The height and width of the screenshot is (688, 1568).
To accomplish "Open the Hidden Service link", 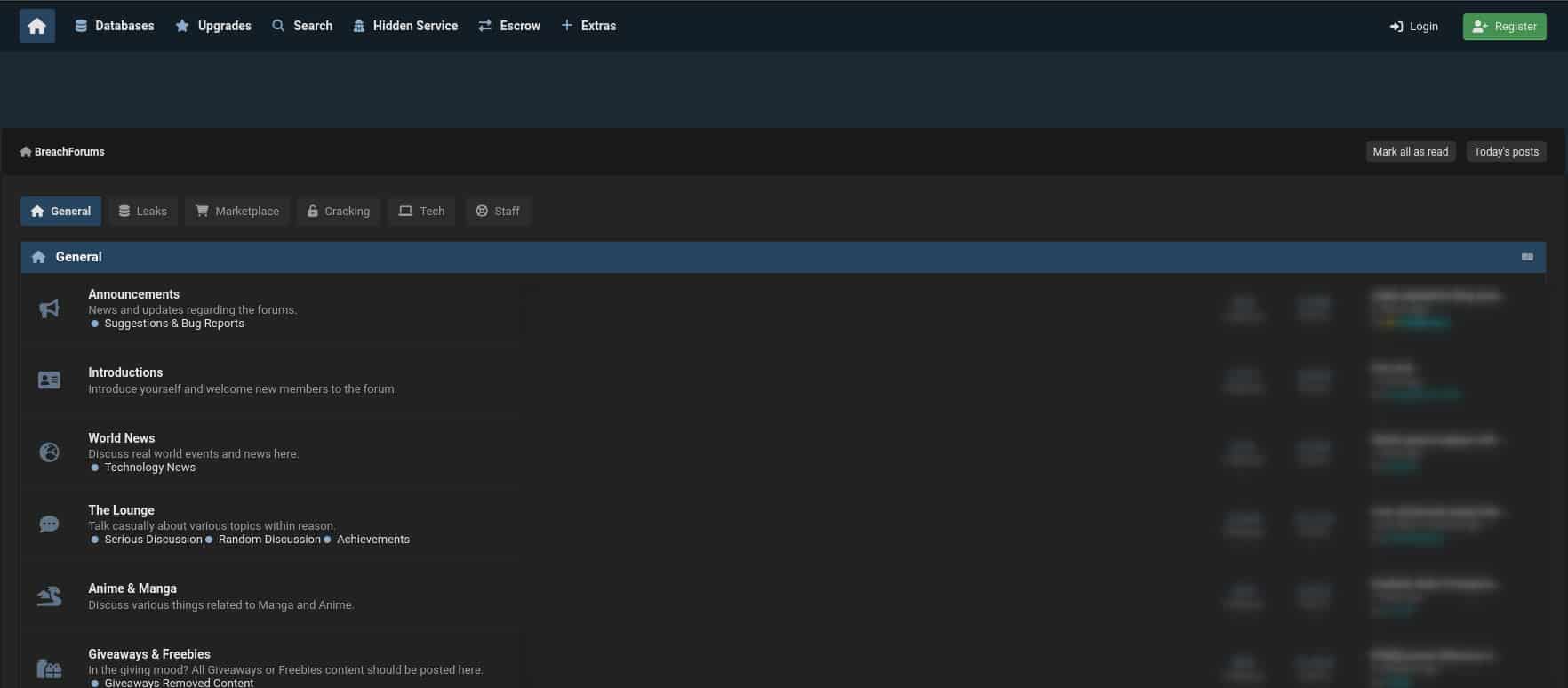I will pos(405,26).
